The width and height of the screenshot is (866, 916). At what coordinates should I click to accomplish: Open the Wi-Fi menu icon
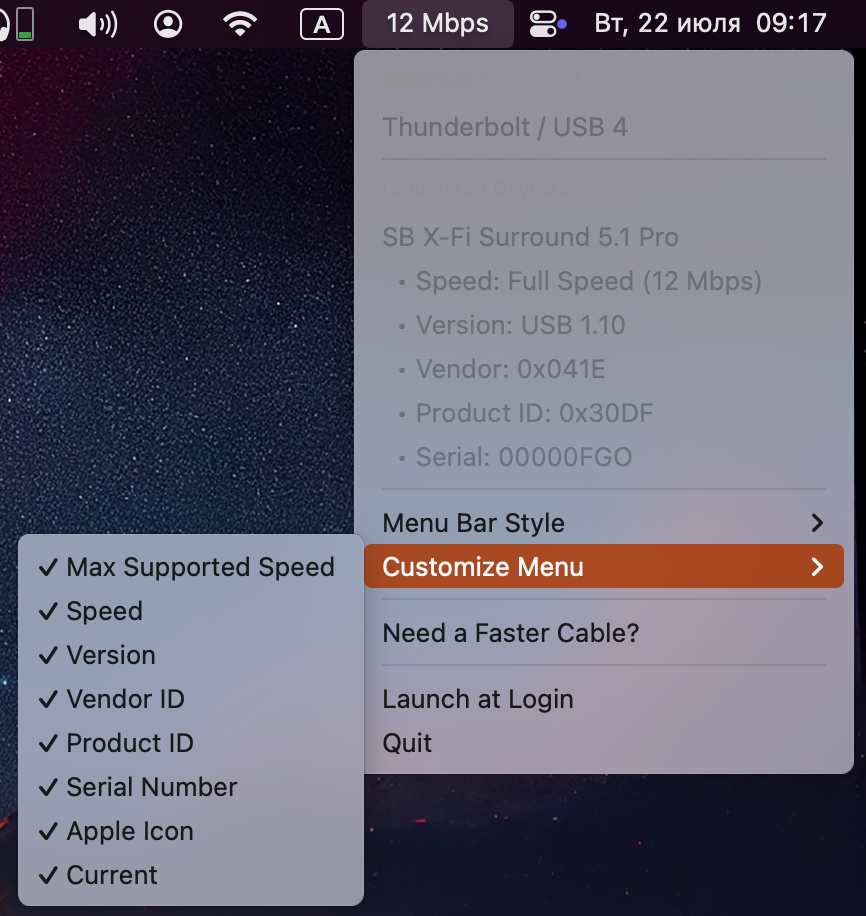click(240, 25)
